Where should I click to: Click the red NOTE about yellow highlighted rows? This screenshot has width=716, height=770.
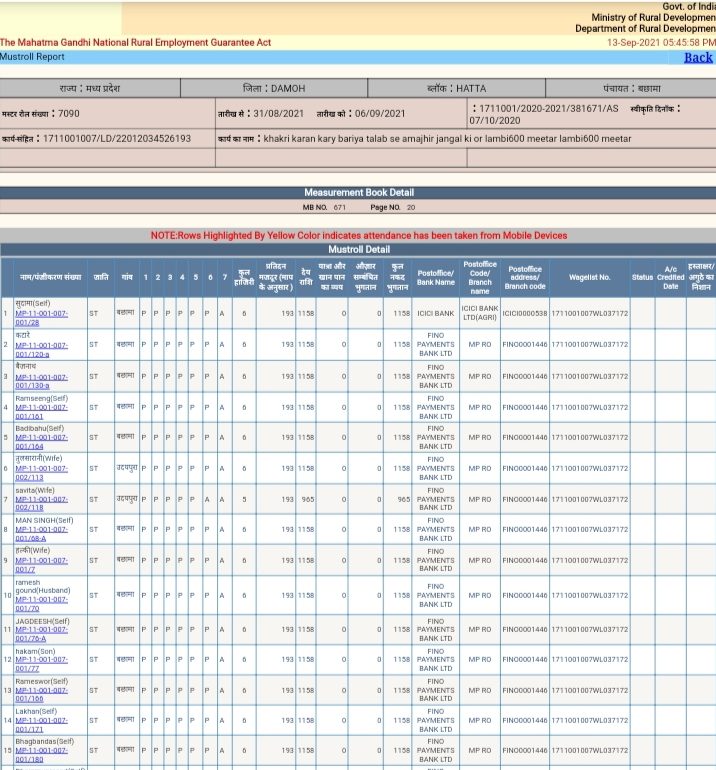coord(359,235)
